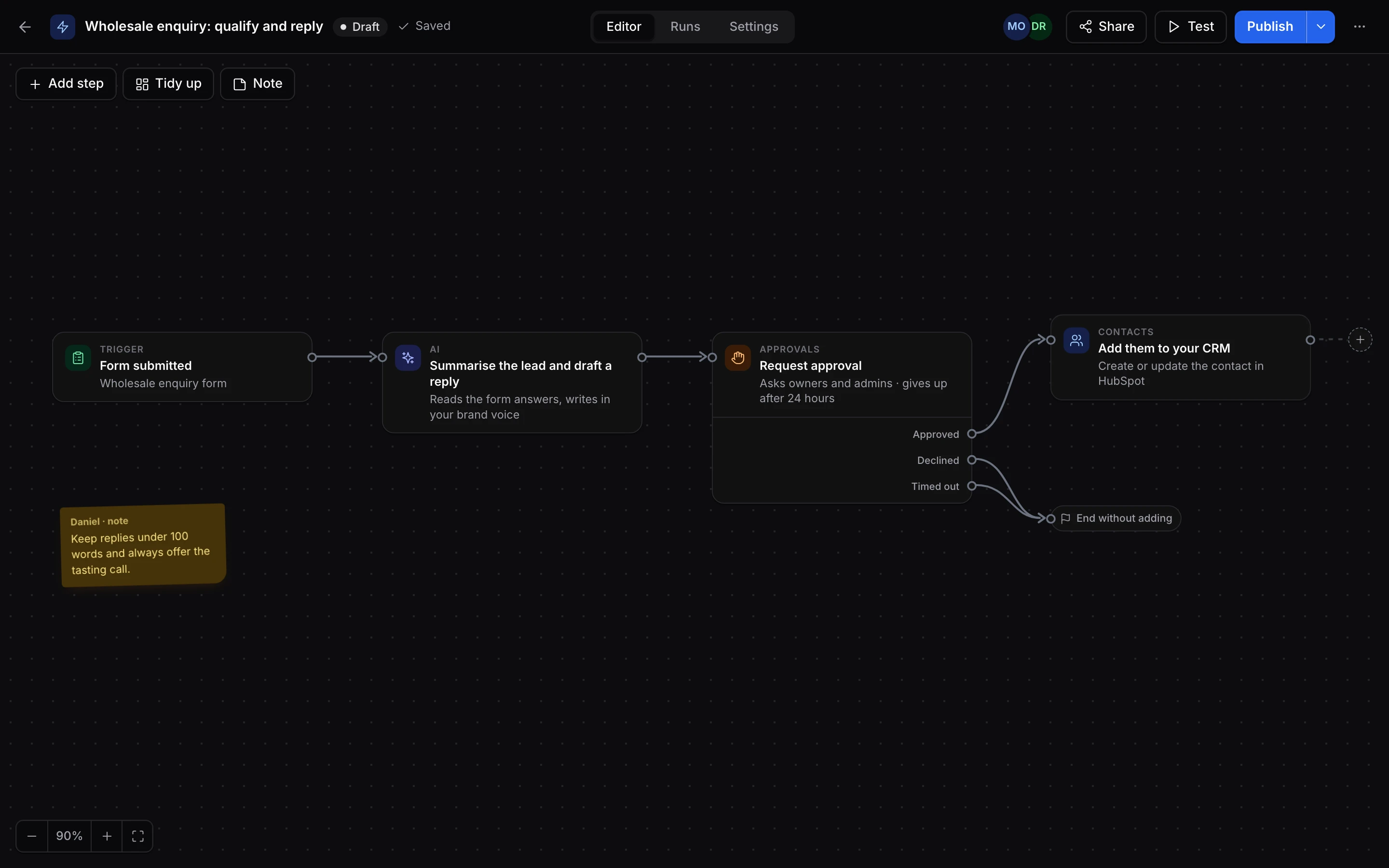Click the input connector of Request approval

tap(712, 358)
